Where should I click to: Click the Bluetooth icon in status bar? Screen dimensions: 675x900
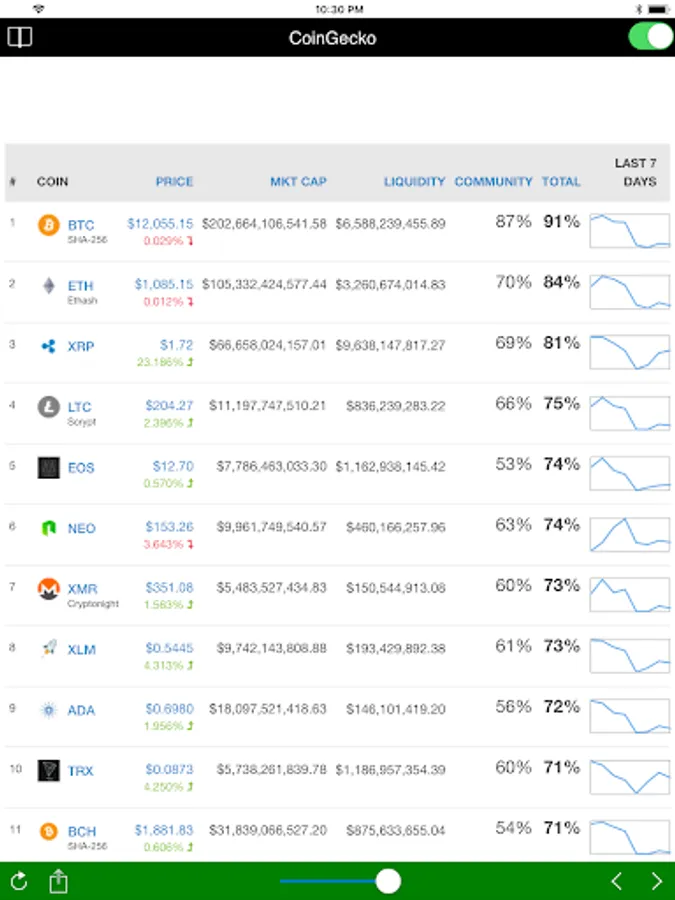[639, 9]
